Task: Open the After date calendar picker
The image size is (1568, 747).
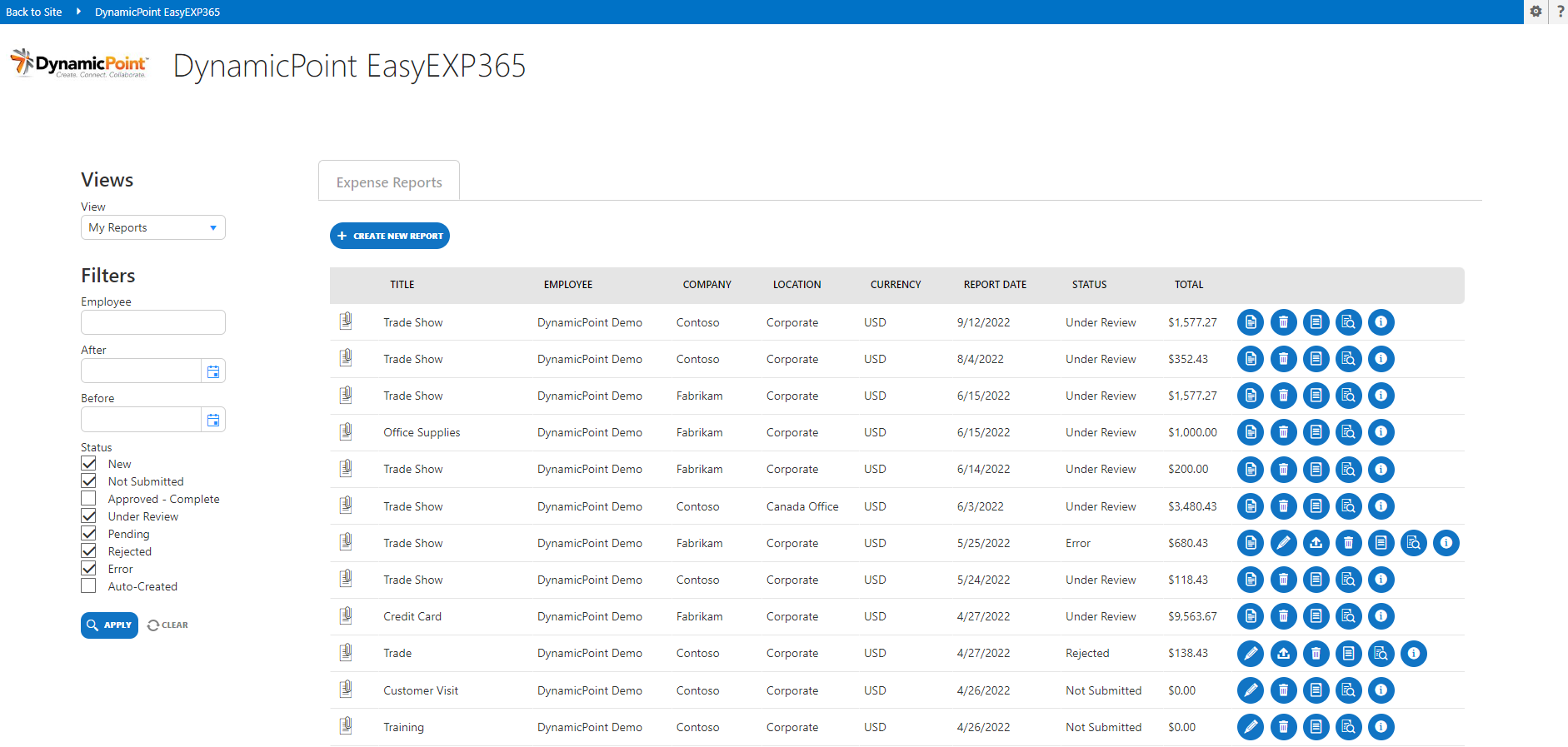Action: pyautogui.click(x=213, y=371)
